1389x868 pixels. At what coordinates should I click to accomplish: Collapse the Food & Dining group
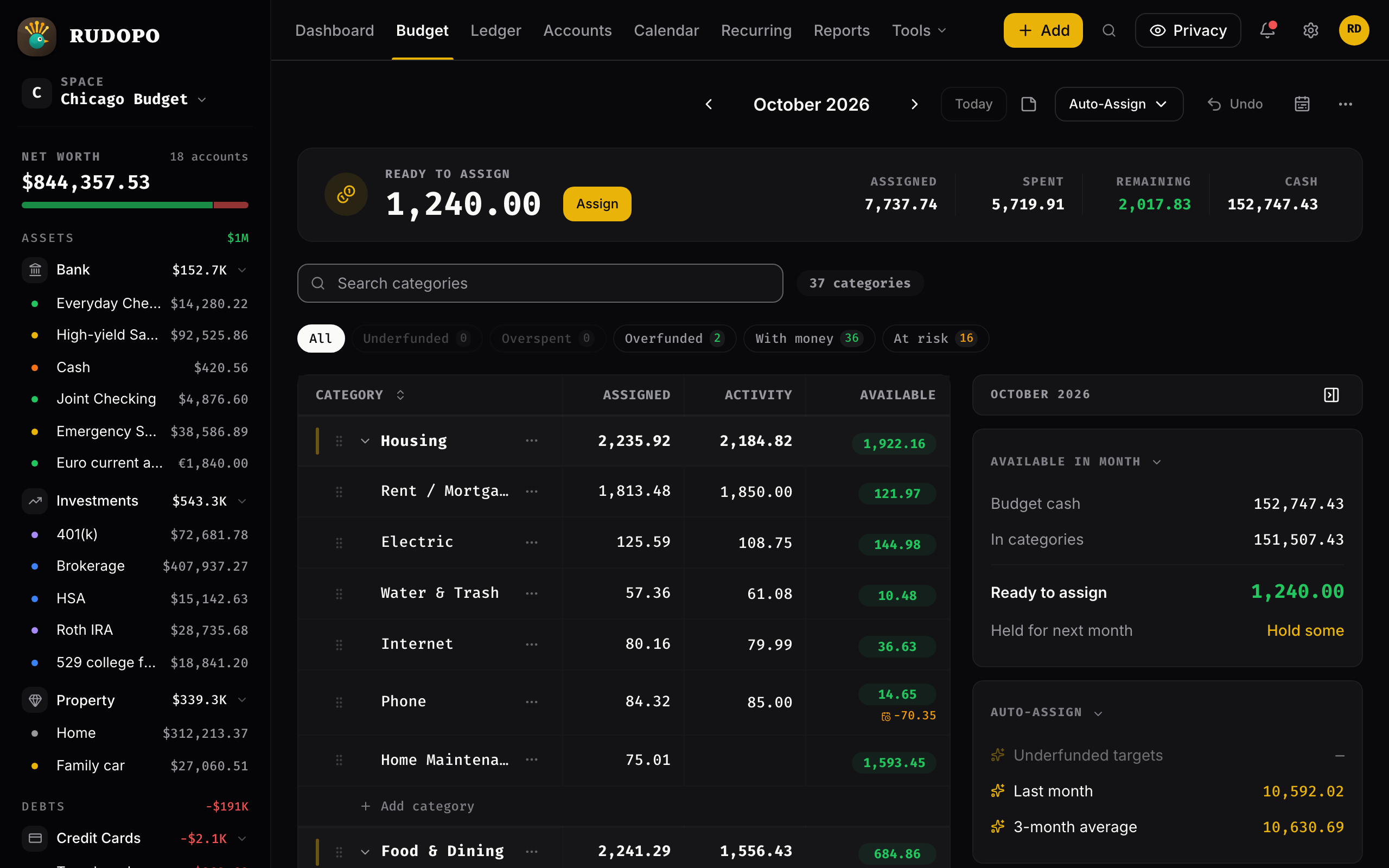[x=365, y=851]
